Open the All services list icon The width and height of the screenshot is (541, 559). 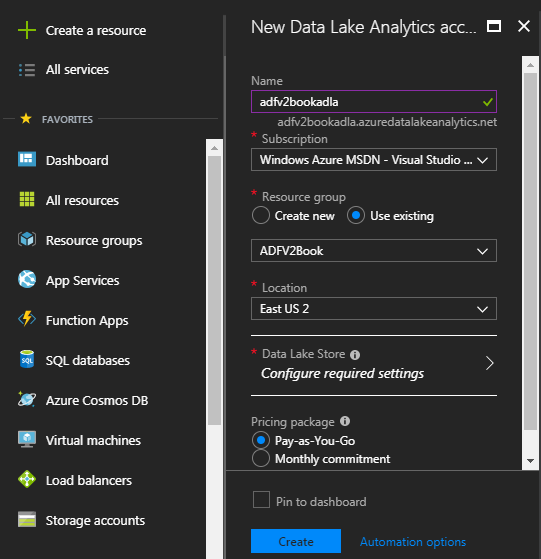click(x=27, y=70)
